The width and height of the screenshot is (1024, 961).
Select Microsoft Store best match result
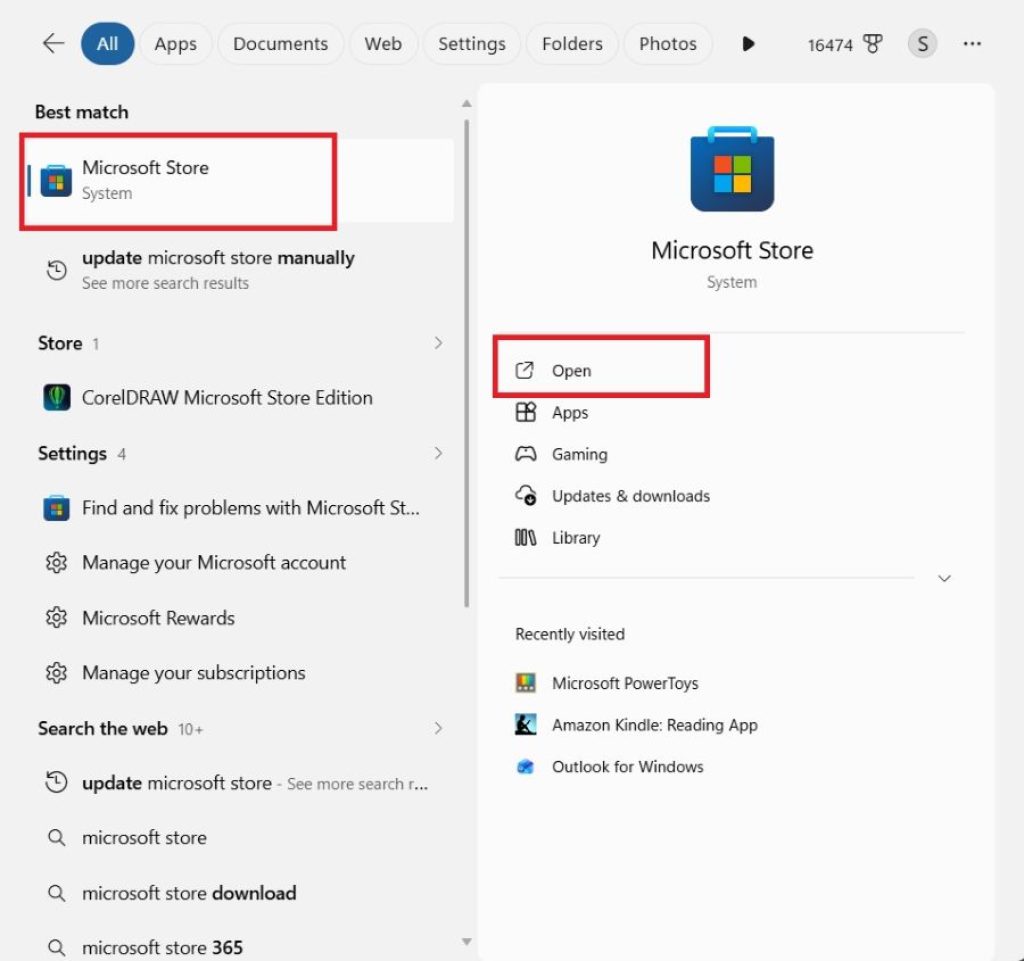[238, 181]
